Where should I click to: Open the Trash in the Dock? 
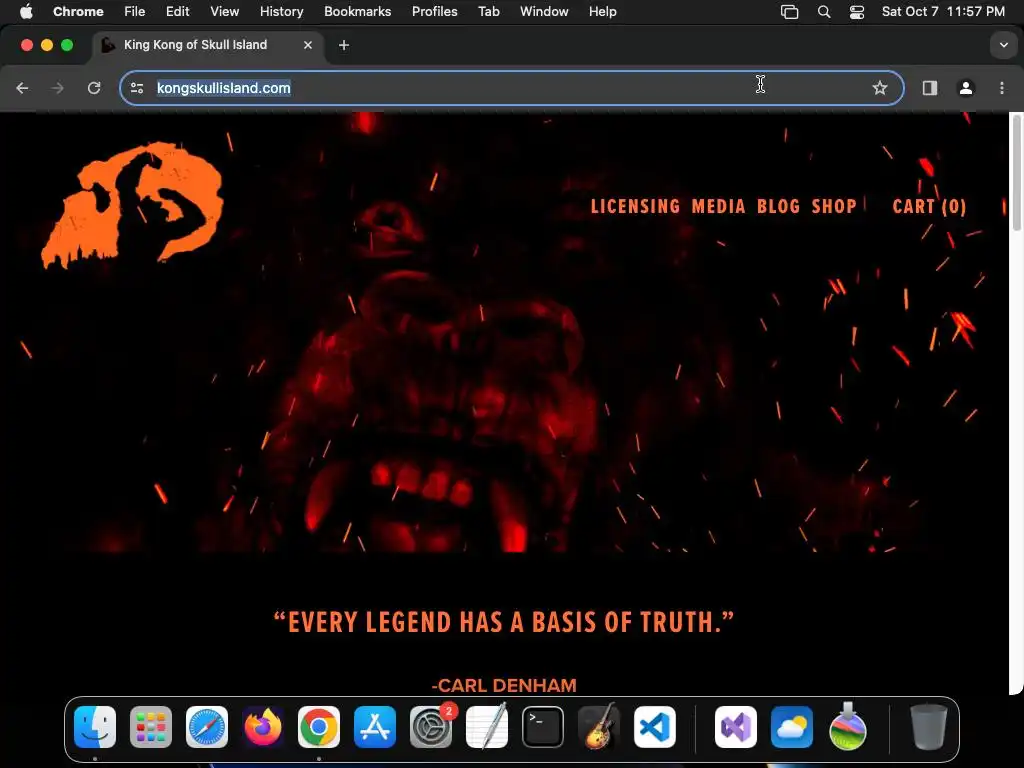pyautogui.click(x=928, y=727)
